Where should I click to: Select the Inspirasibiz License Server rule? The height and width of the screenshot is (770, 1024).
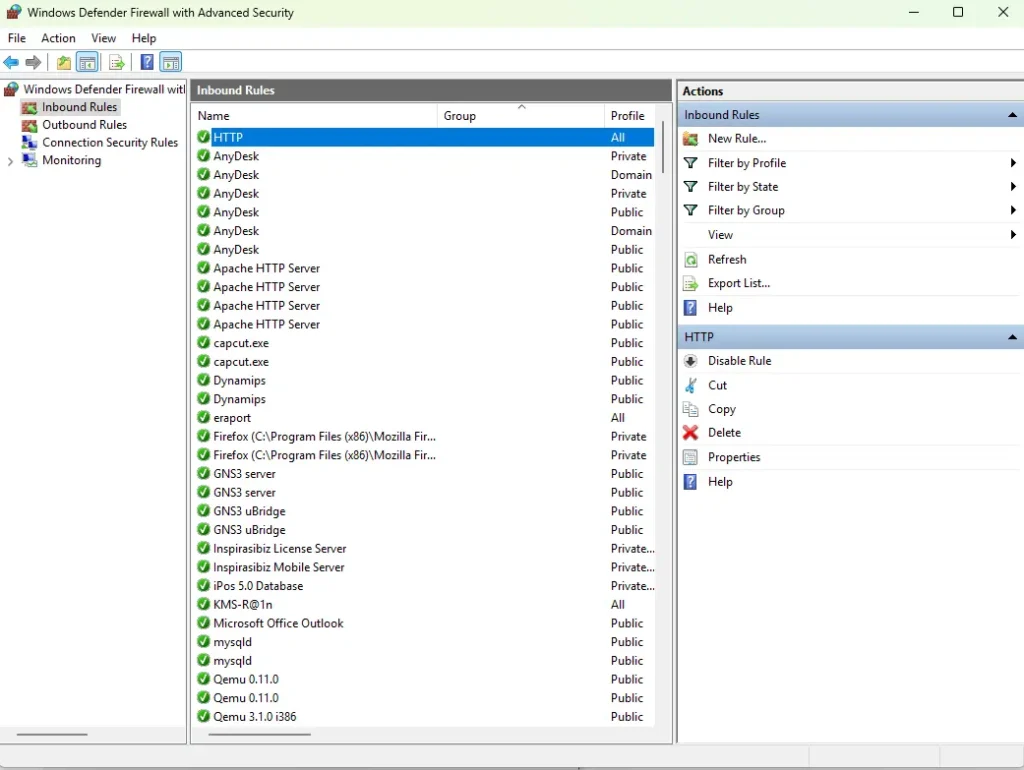425,549
